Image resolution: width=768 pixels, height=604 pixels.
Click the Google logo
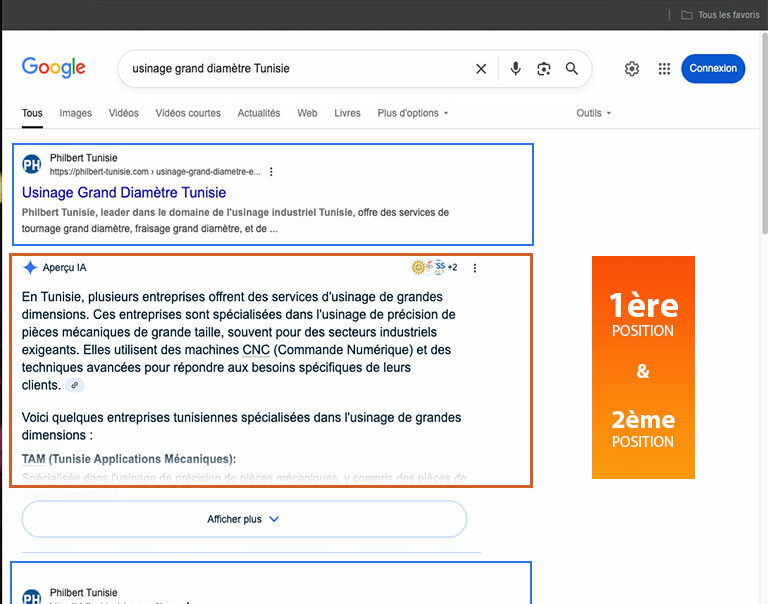coord(54,68)
